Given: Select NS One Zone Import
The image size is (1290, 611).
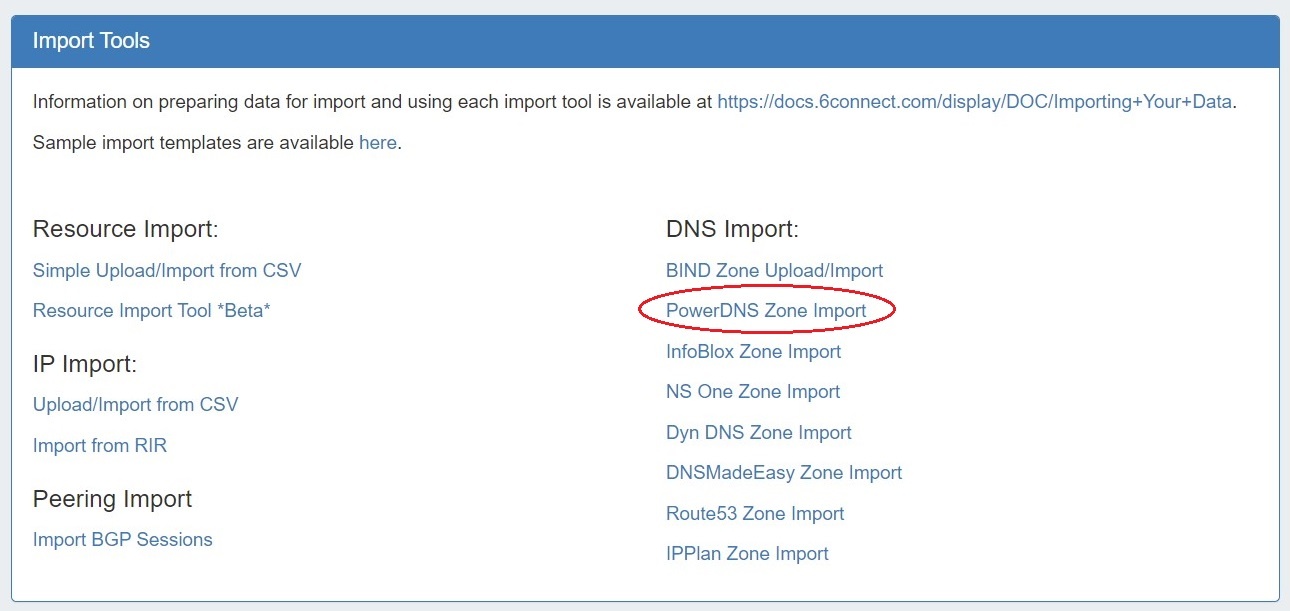Looking at the screenshot, I should tap(753, 391).
